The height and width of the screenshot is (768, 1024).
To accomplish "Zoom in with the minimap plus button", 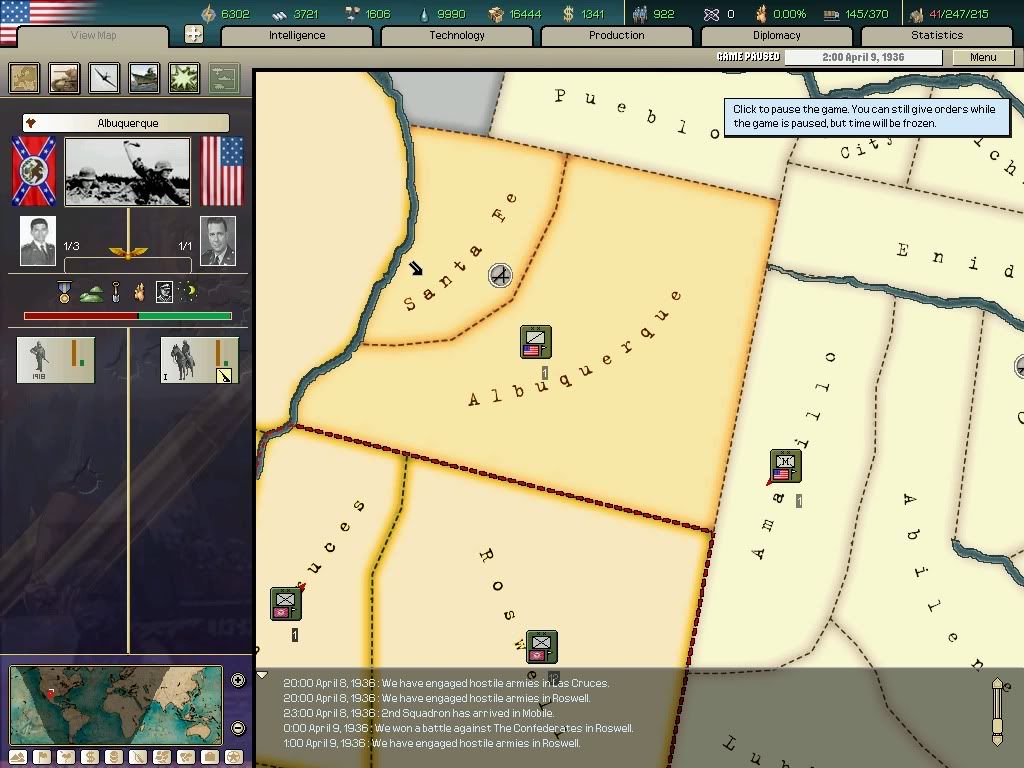I will pos(238,680).
